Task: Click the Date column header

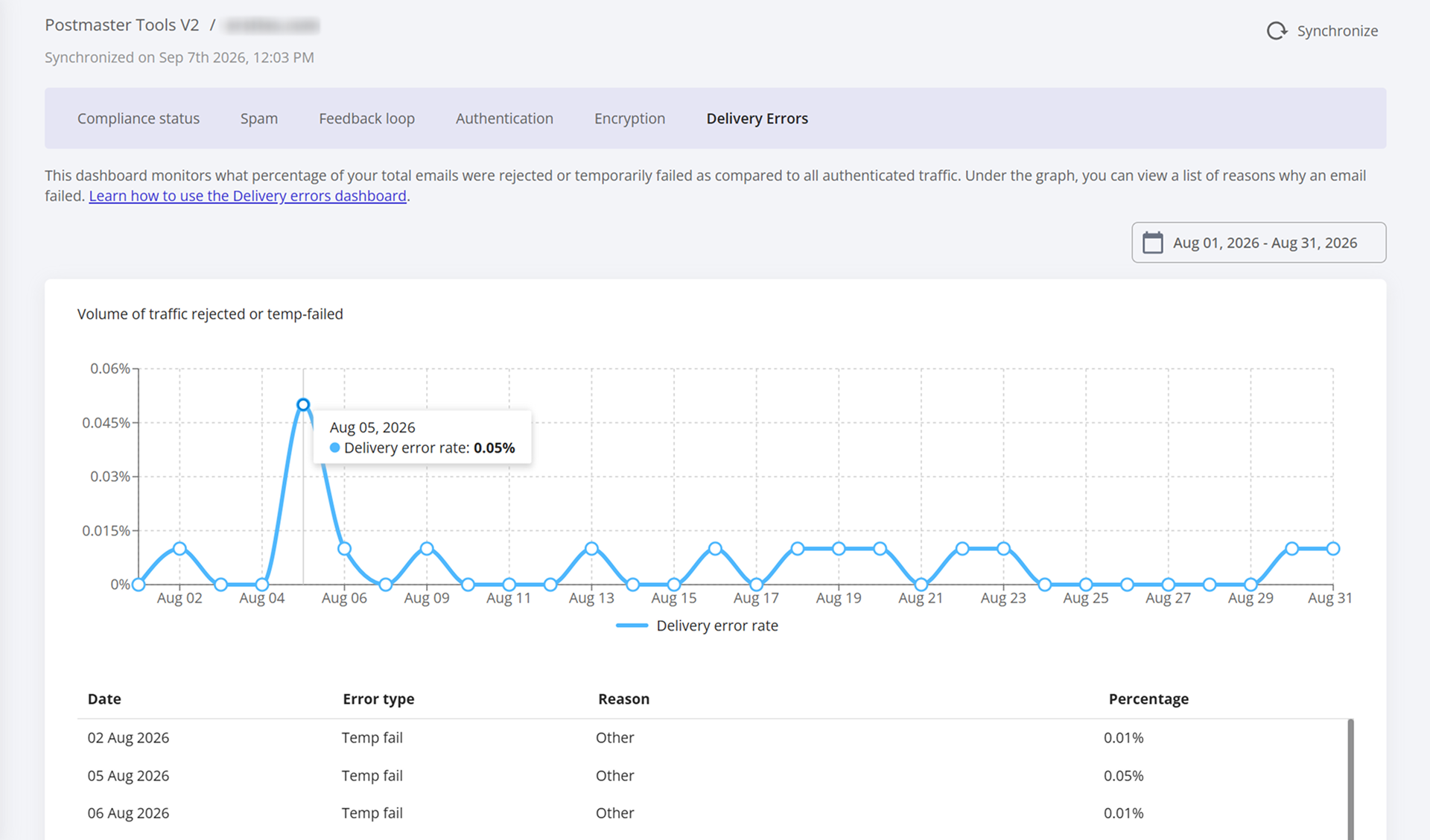Action: [104, 699]
